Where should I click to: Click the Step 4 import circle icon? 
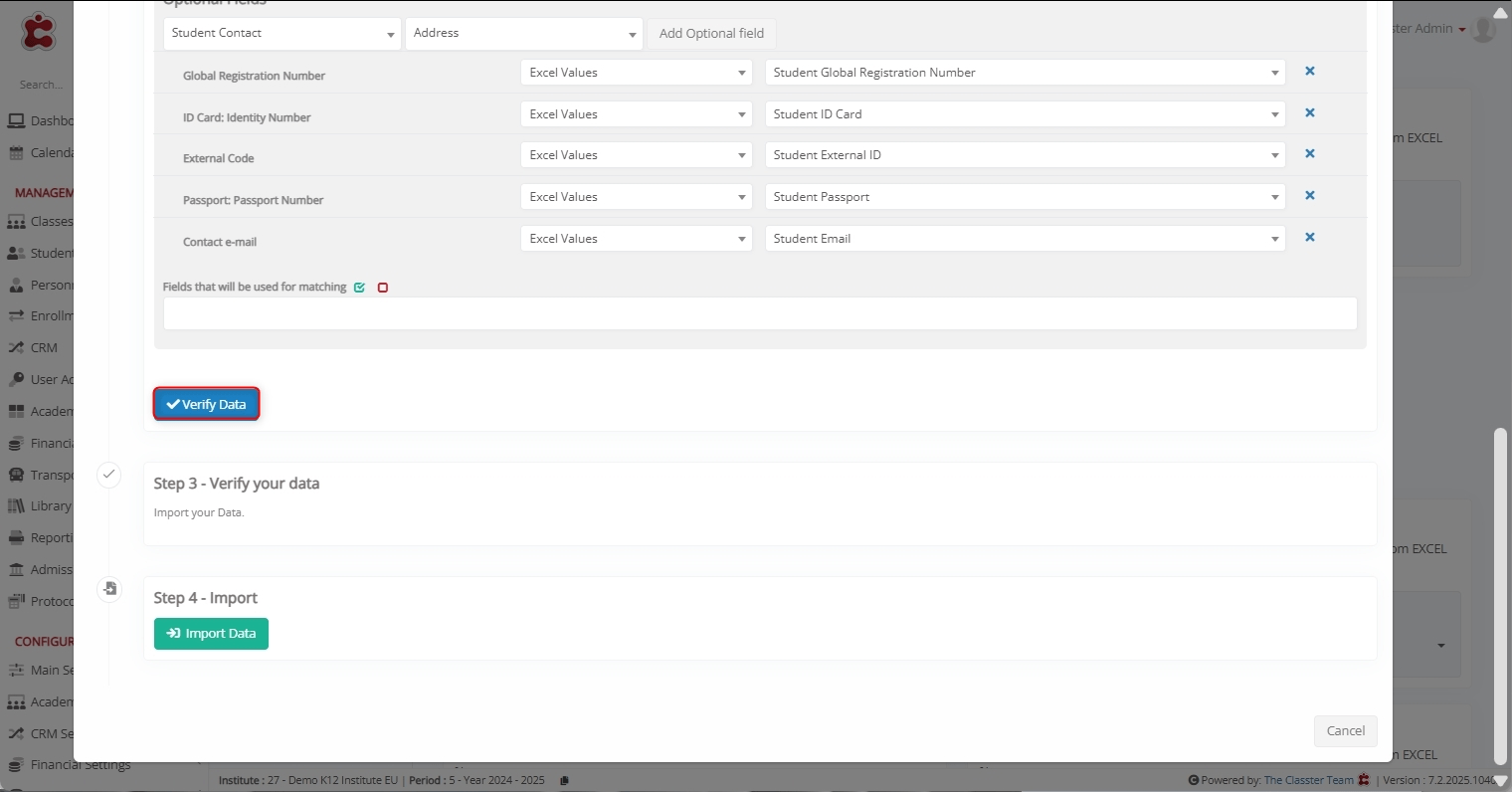click(x=109, y=589)
